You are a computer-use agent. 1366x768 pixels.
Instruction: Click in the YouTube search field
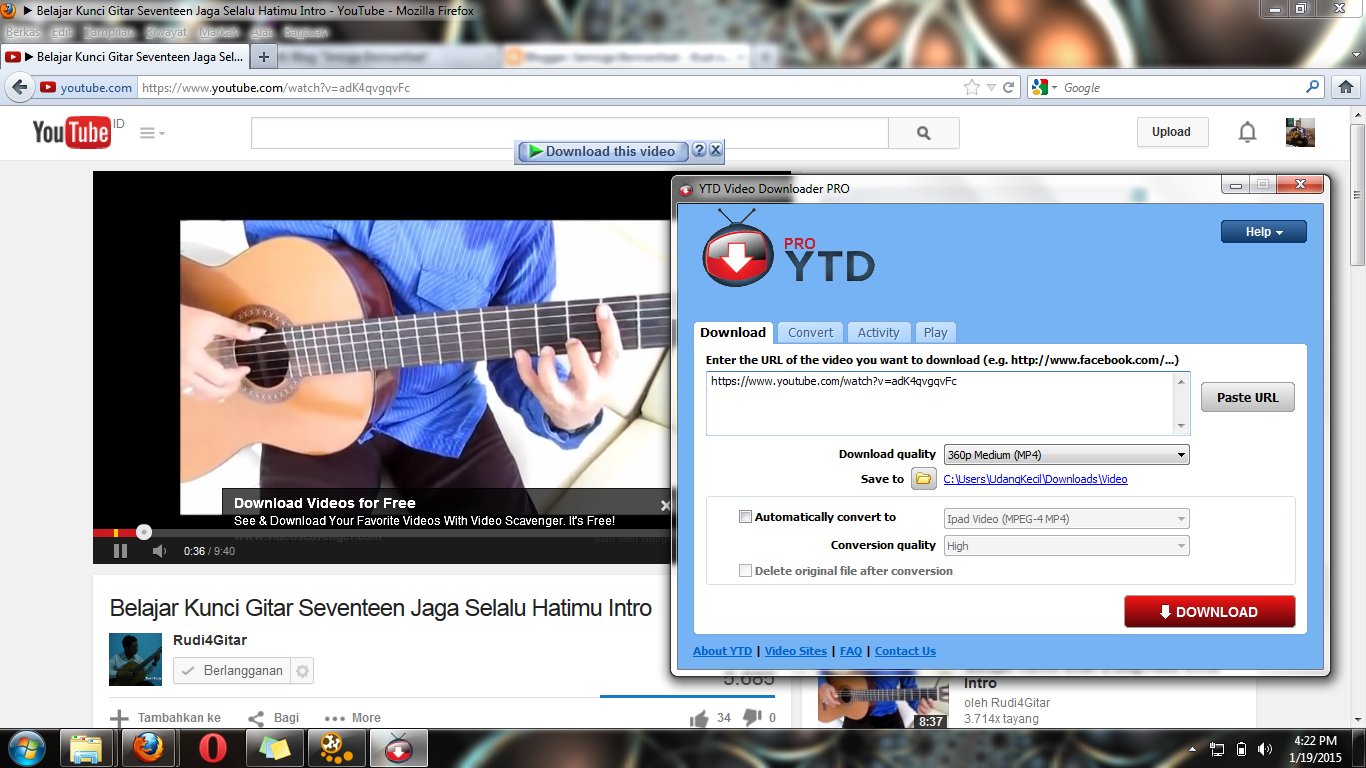tap(569, 133)
